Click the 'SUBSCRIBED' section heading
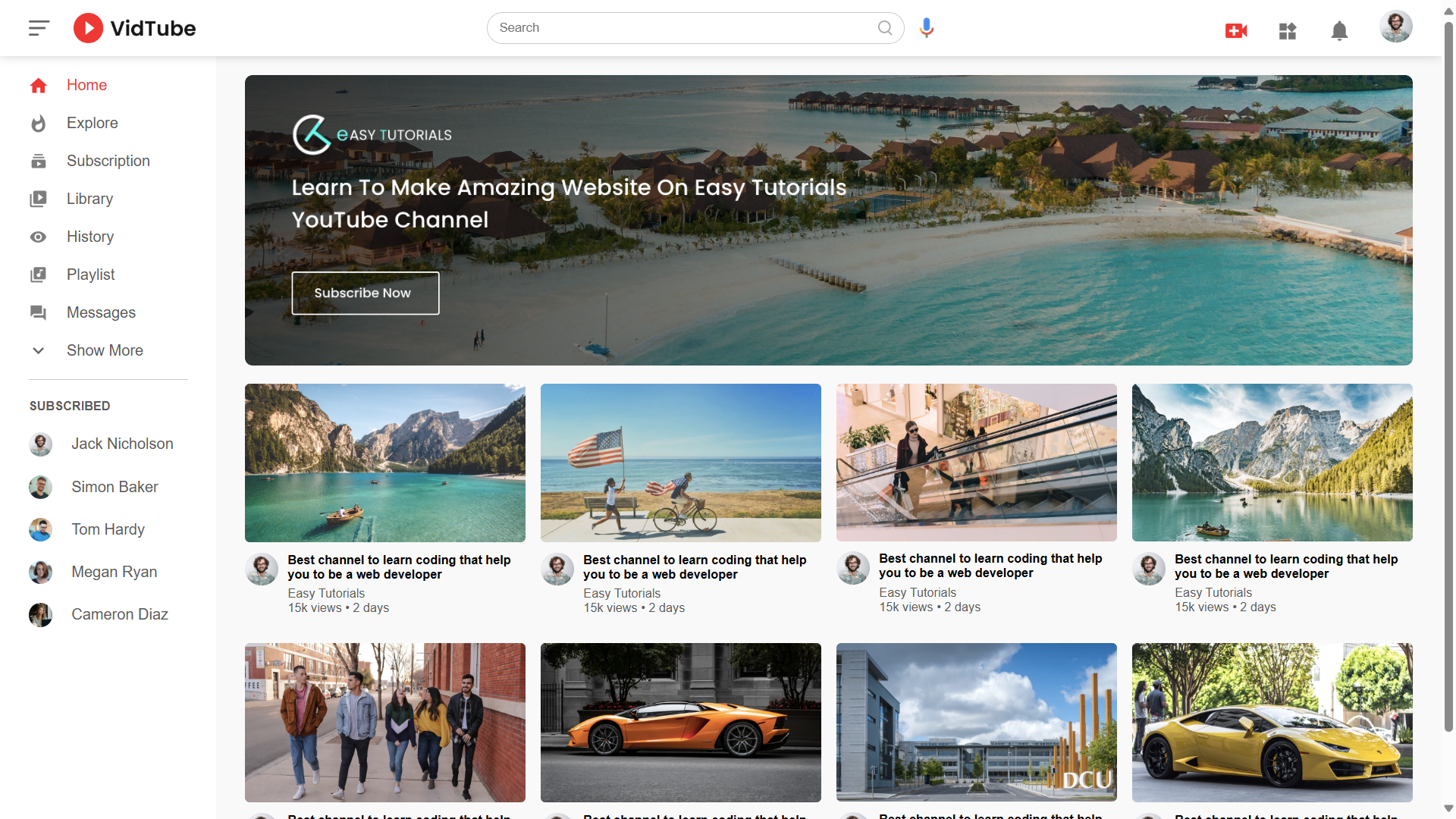The width and height of the screenshot is (1456, 819). pyautogui.click(x=70, y=406)
